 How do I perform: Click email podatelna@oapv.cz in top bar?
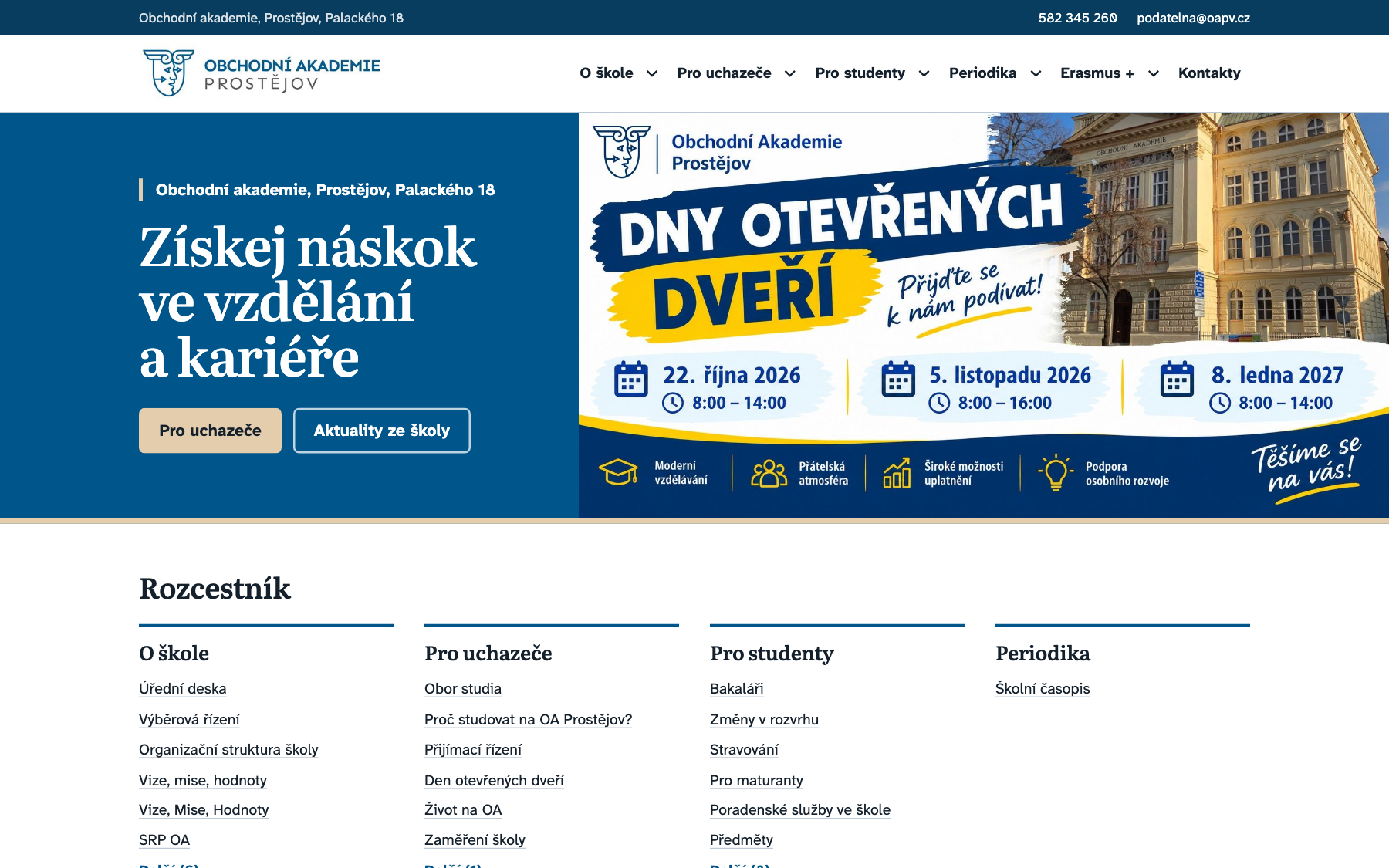click(1193, 18)
